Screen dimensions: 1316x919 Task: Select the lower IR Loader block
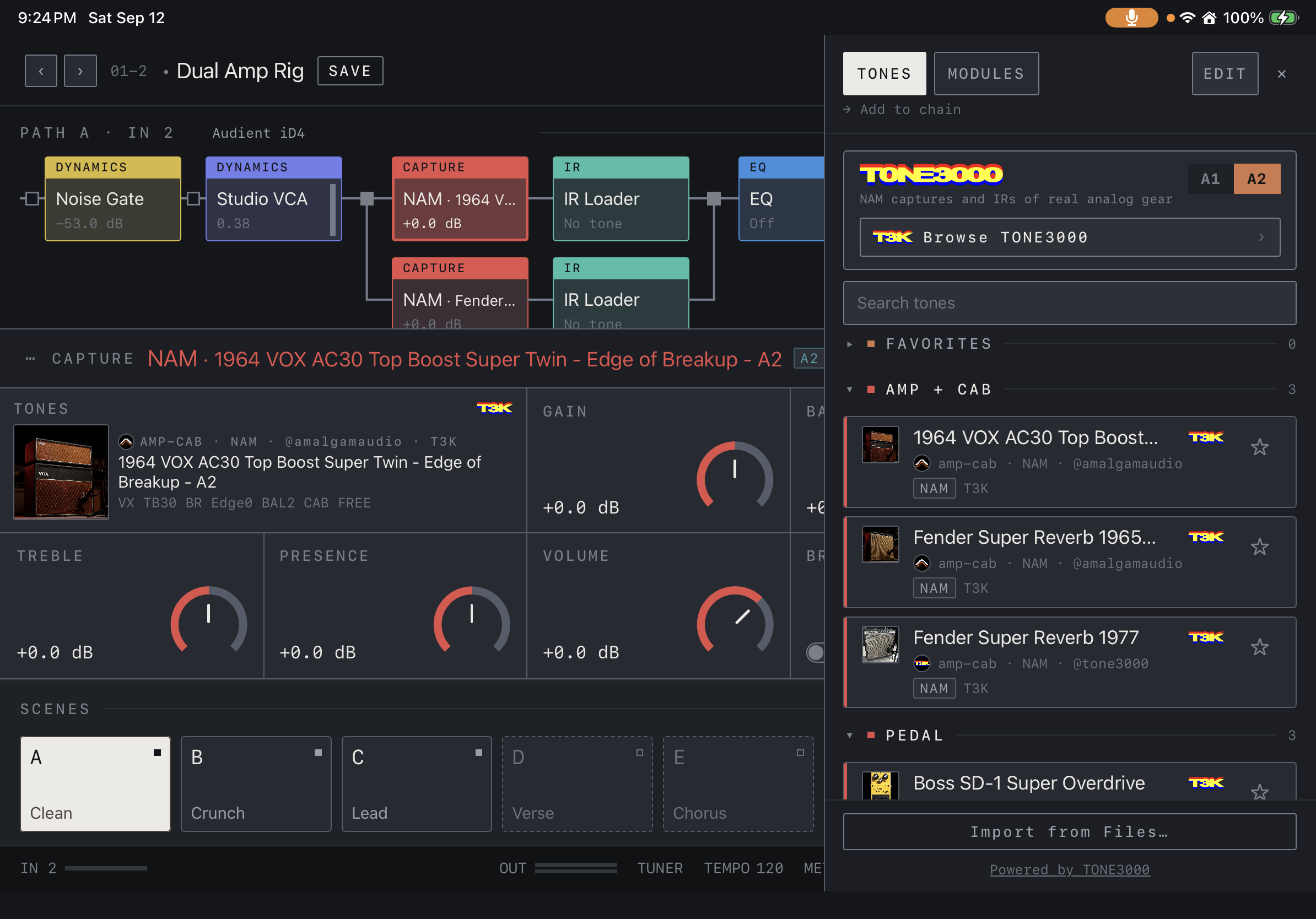[621, 293]
